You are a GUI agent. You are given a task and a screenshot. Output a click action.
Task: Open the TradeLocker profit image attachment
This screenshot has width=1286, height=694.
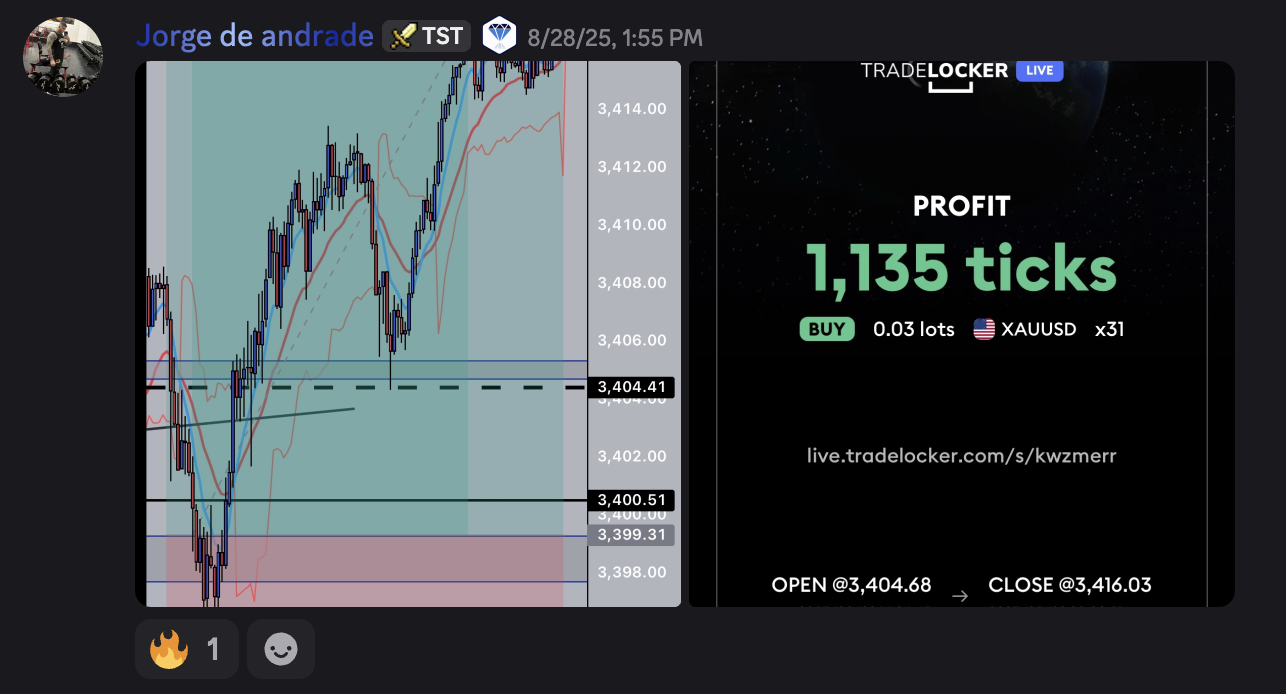[x=962, y=334]
